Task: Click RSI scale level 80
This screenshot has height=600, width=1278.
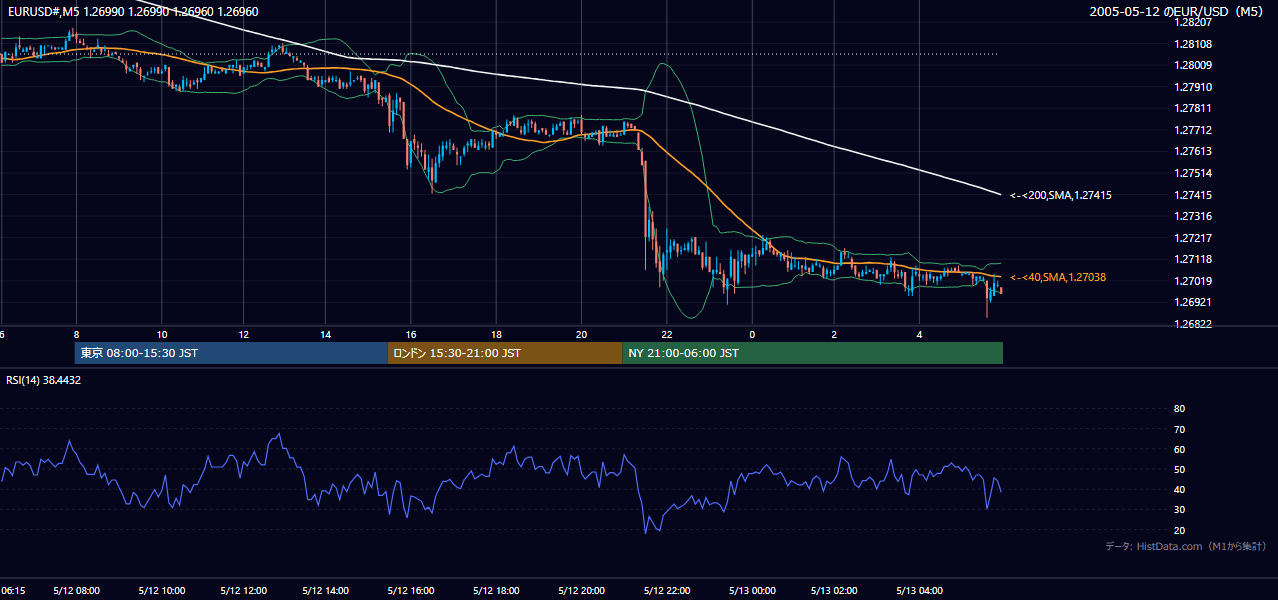Action: point(1179,409)
